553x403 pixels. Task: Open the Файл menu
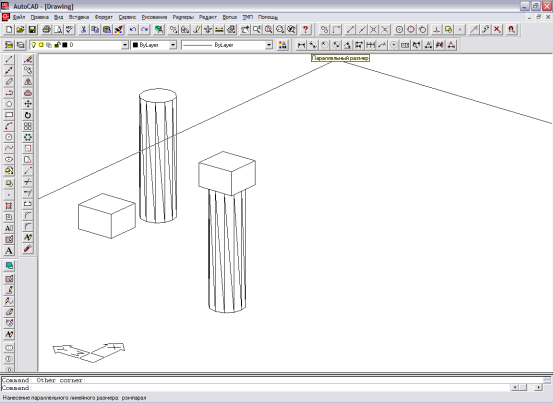click(x=19, y=17)
